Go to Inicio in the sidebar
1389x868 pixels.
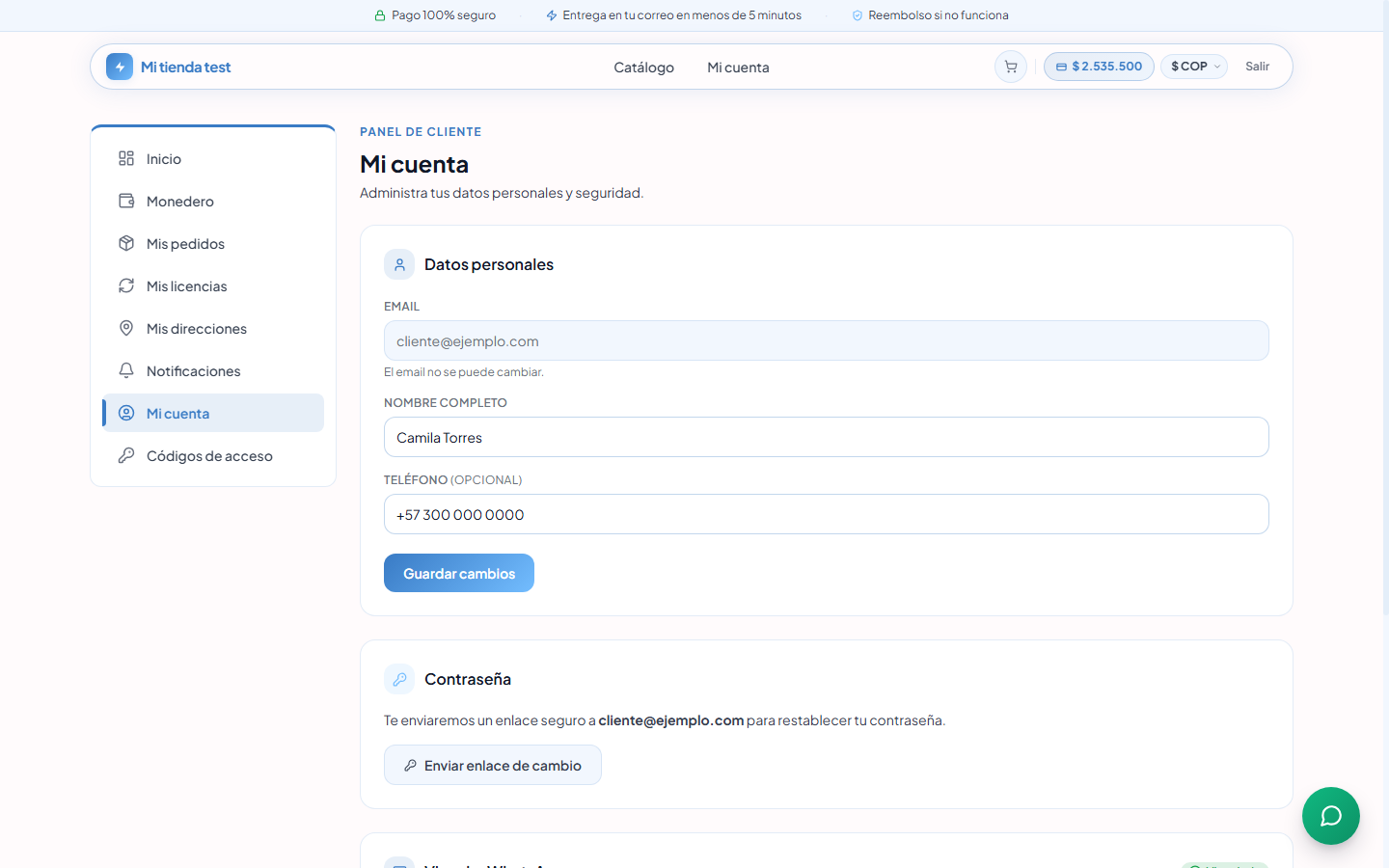pyautogui.click(x=213, y=158)
